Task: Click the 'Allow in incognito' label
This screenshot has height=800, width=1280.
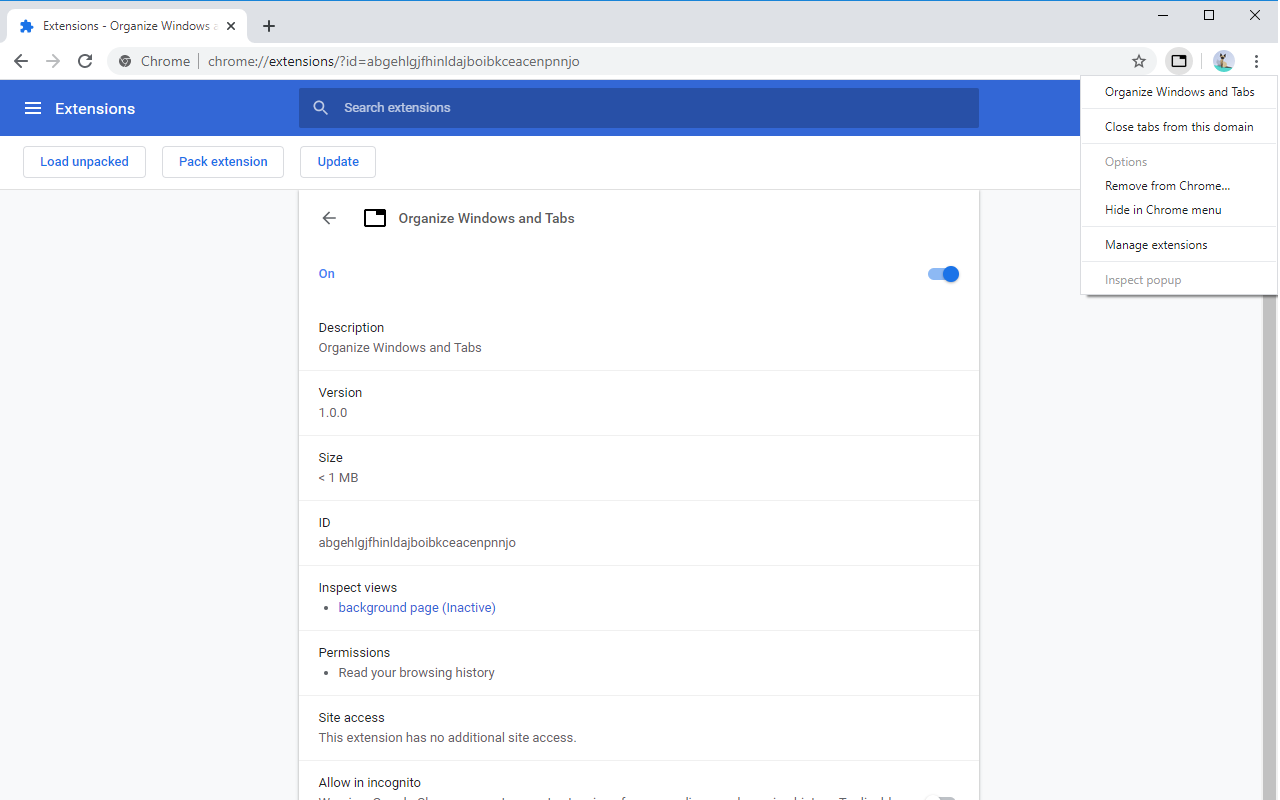Action: pos(370,783)
